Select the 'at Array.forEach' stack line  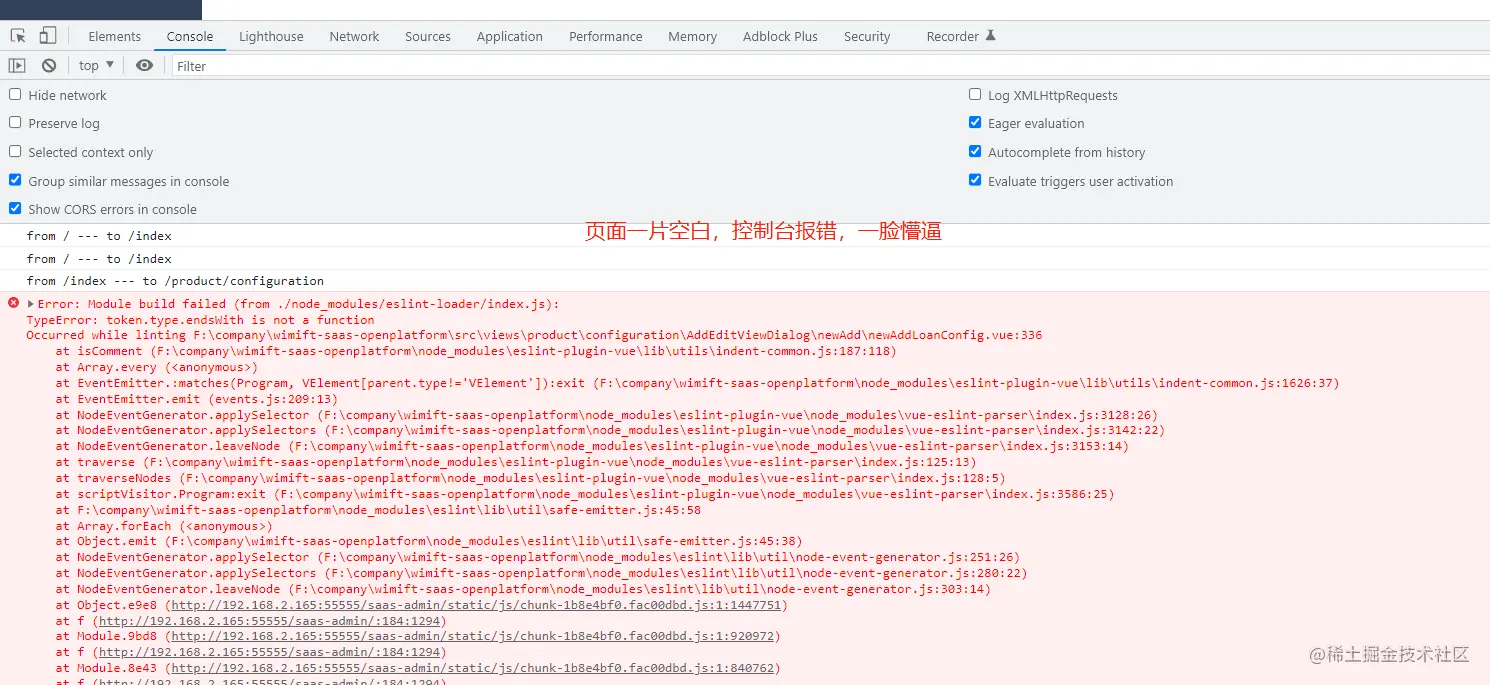pos(164,526)
